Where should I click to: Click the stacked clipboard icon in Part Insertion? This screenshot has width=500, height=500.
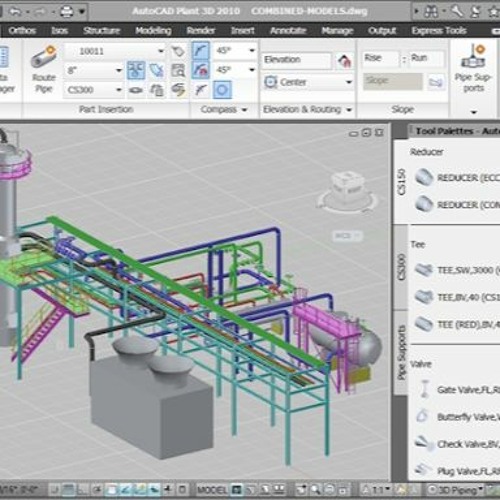pos(156,90)
